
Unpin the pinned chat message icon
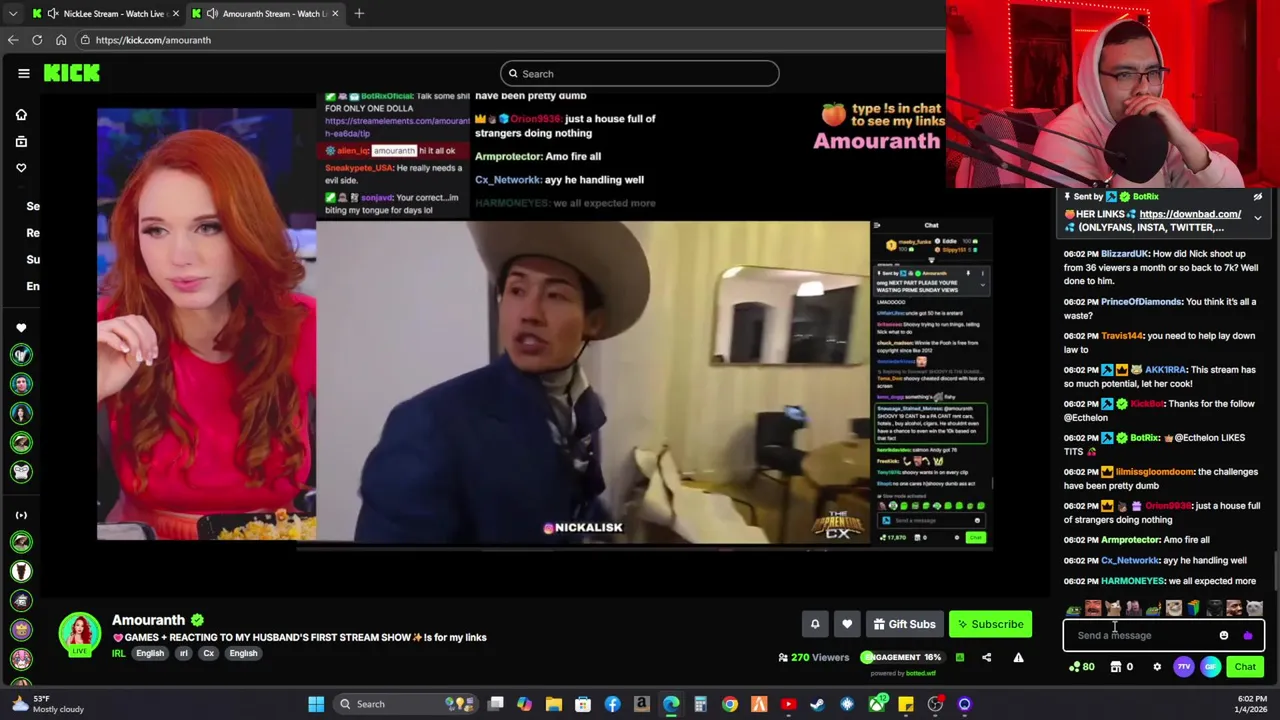click(1257, 197)
